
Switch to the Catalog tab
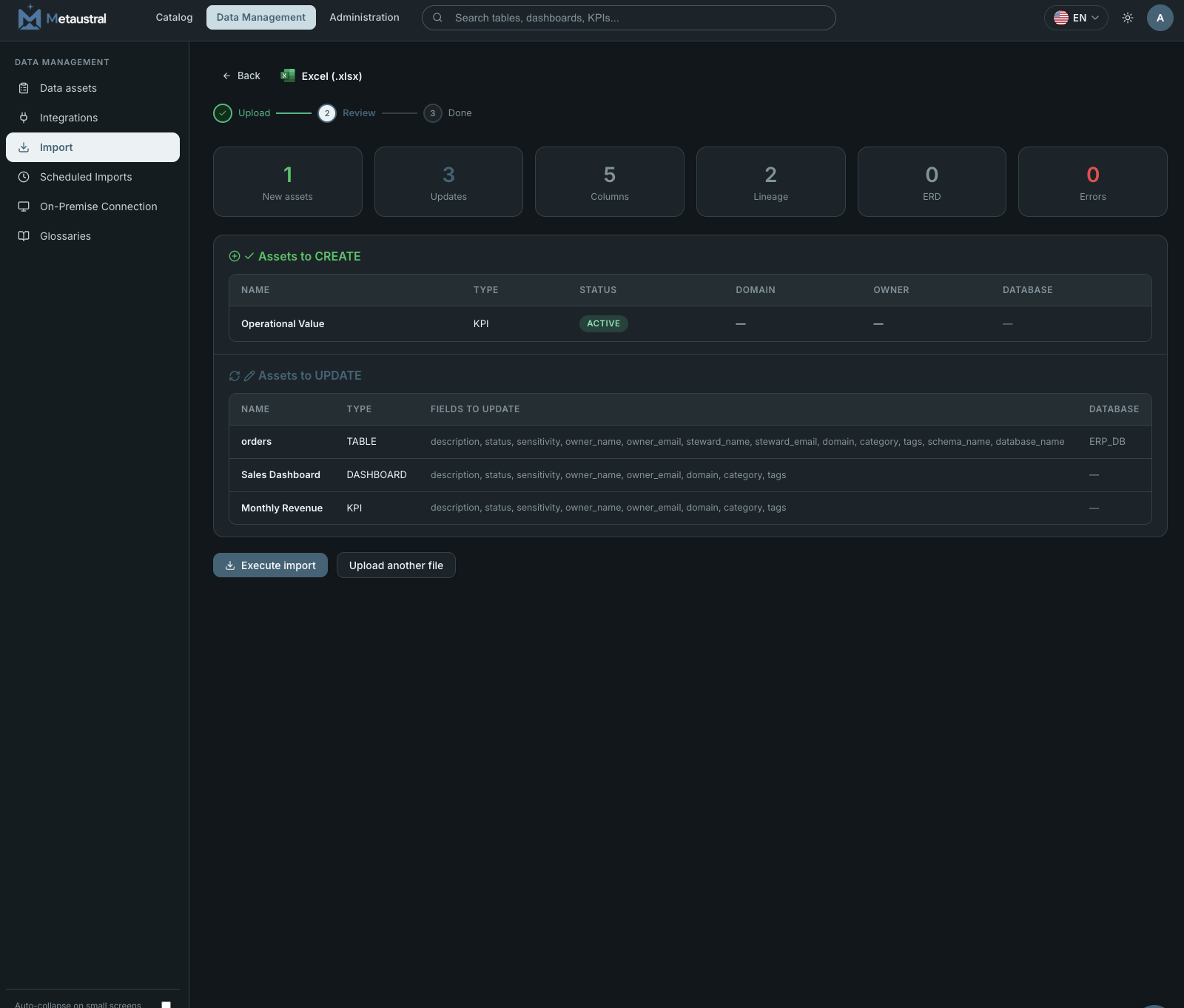[x=174, y=18]
